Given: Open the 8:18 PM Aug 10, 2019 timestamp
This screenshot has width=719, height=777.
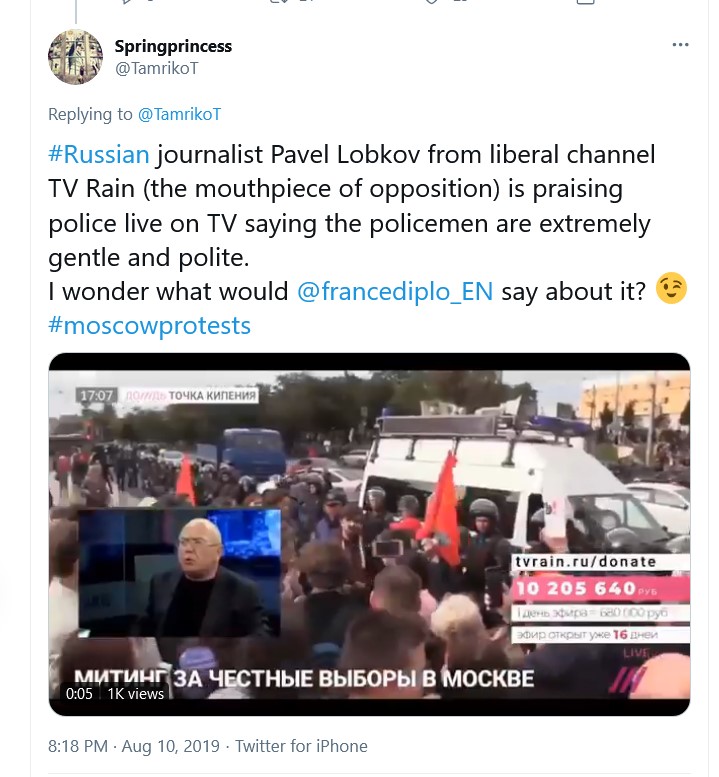Looking at the screenshot, I should pos(134,746).
